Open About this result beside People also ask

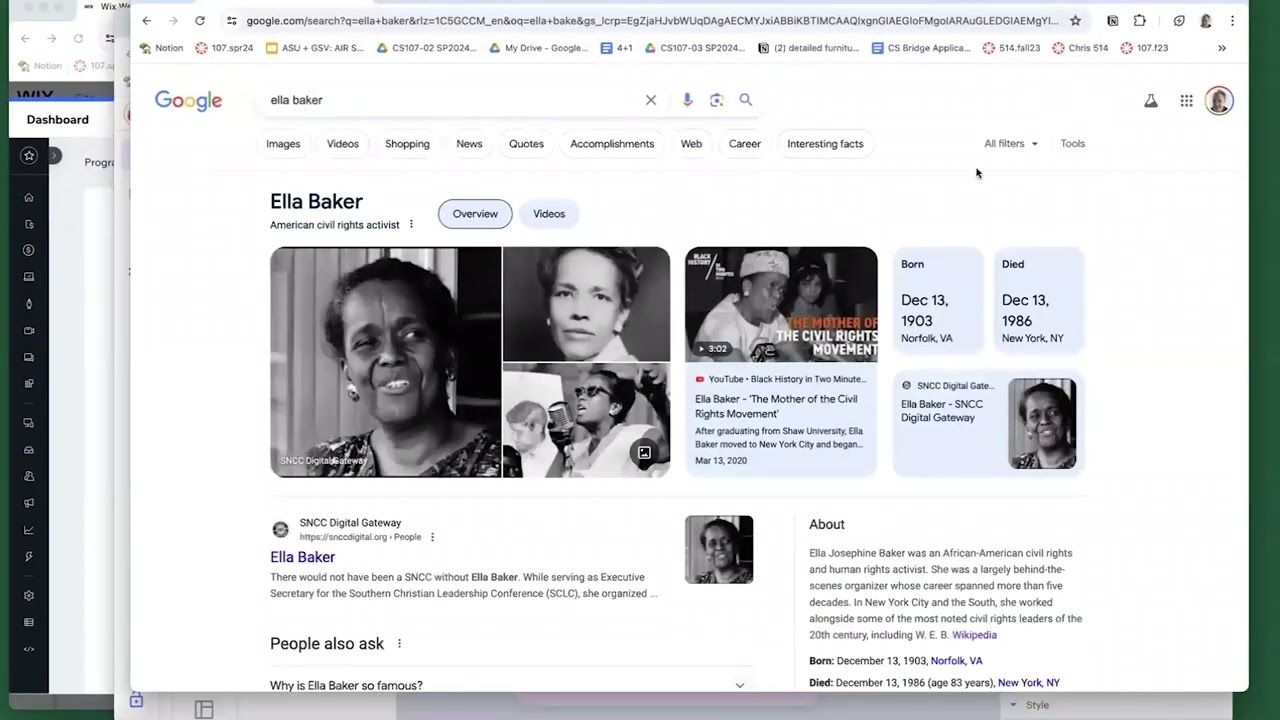(399, 643)
